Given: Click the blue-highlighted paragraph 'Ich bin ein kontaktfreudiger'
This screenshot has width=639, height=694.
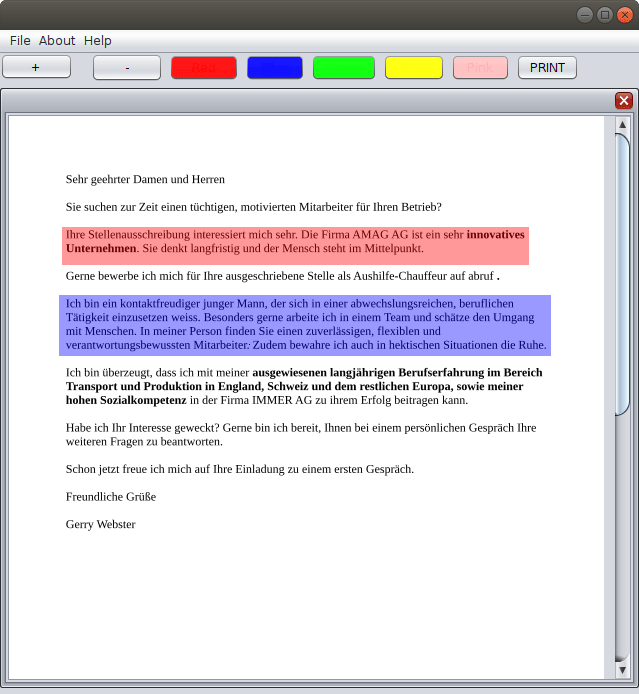Looking at the screenshot, I should click(x=306, y=324).
